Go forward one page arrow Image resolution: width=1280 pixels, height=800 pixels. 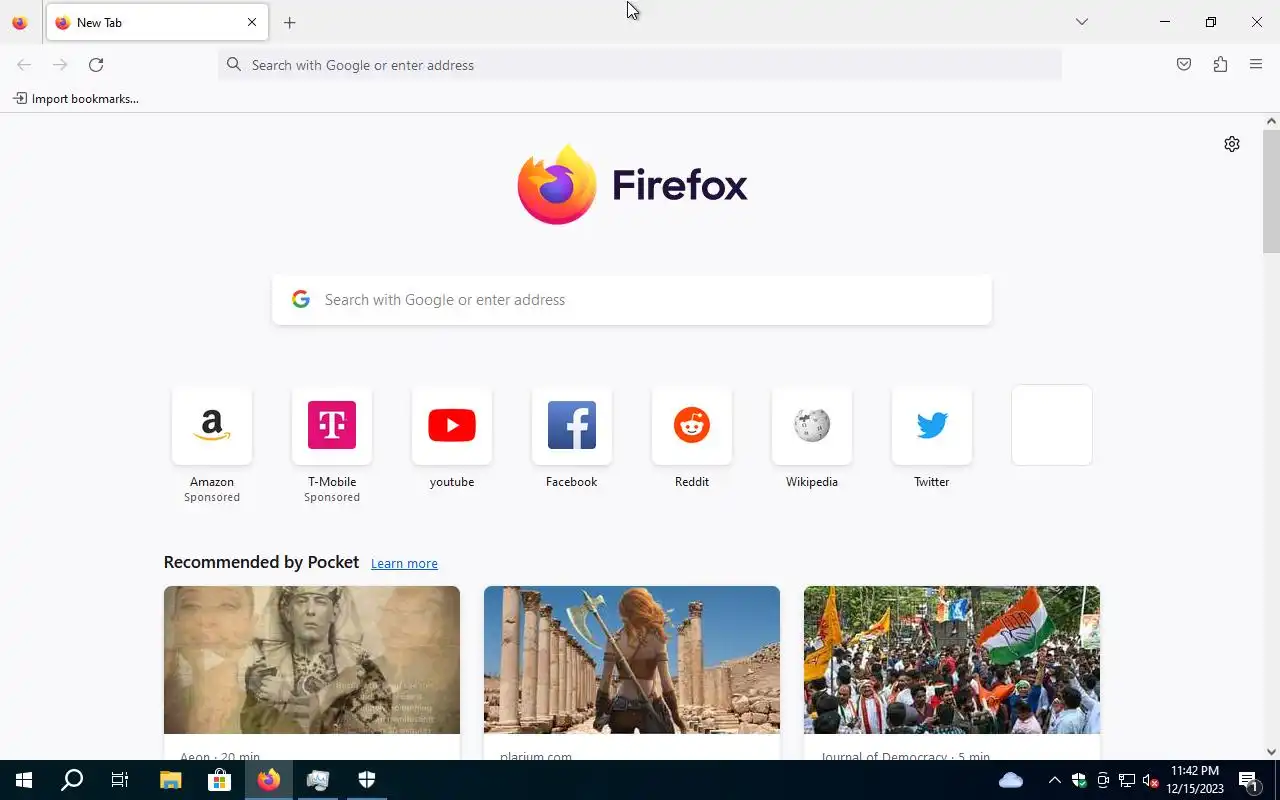(60, 65)
